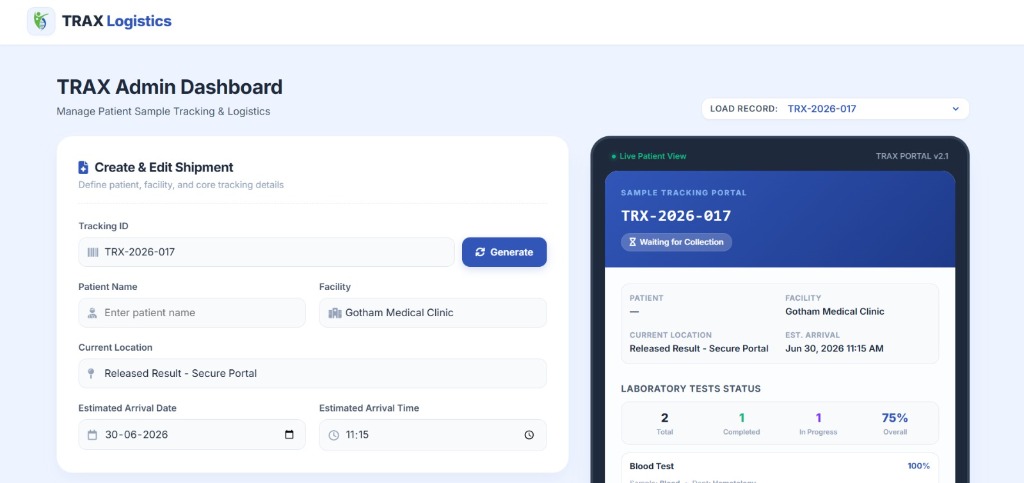Click the person icon in Patient Name
1024x483 pixels.
coord(92,313)
